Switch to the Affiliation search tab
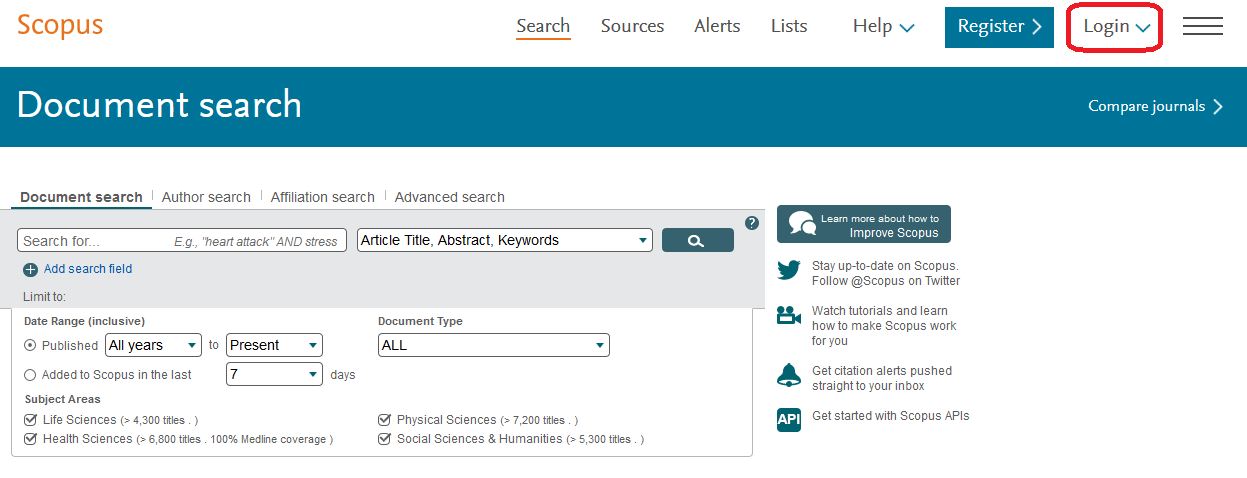 323,197
